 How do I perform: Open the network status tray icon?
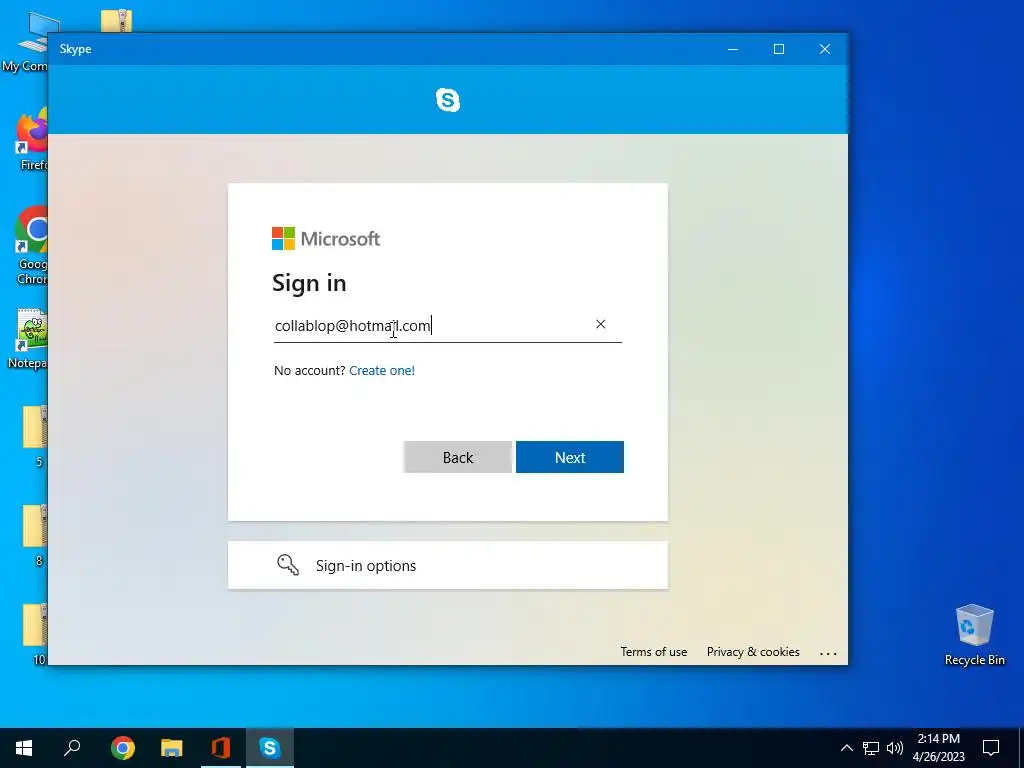pos(871,748)
